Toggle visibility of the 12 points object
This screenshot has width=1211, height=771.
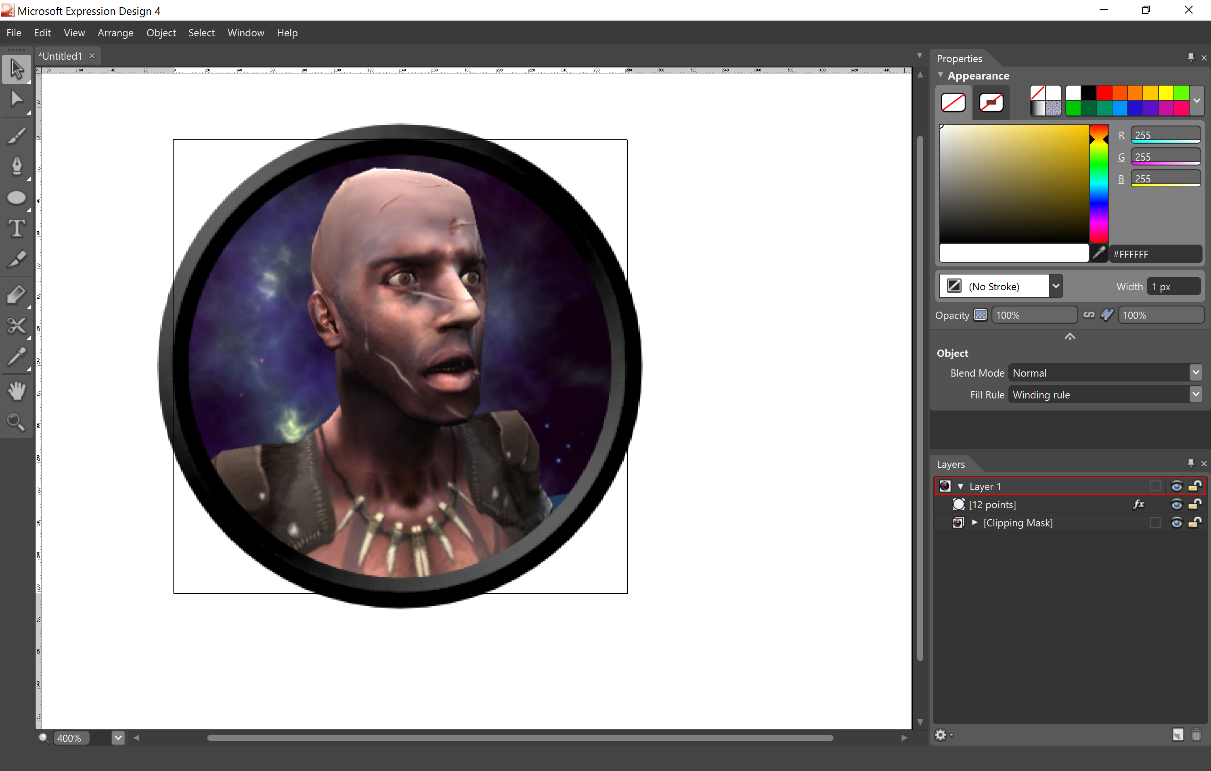tap(1177, 505)
